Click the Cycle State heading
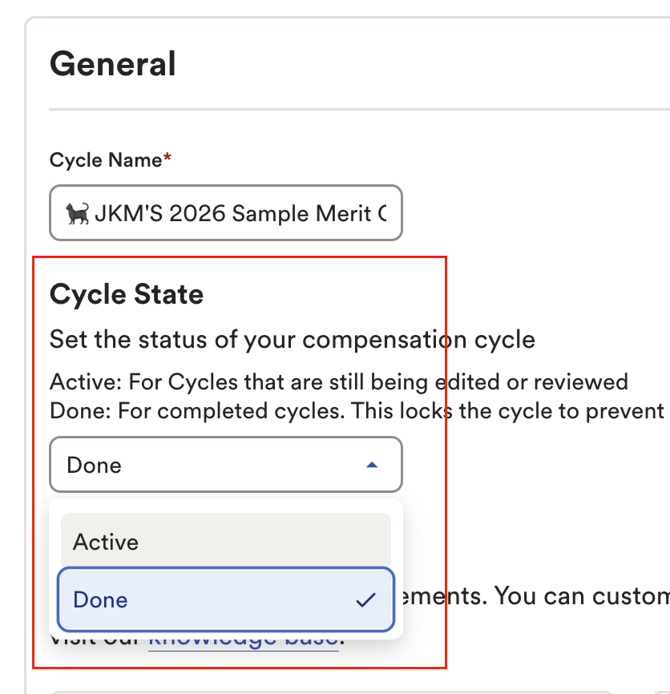 127,294
